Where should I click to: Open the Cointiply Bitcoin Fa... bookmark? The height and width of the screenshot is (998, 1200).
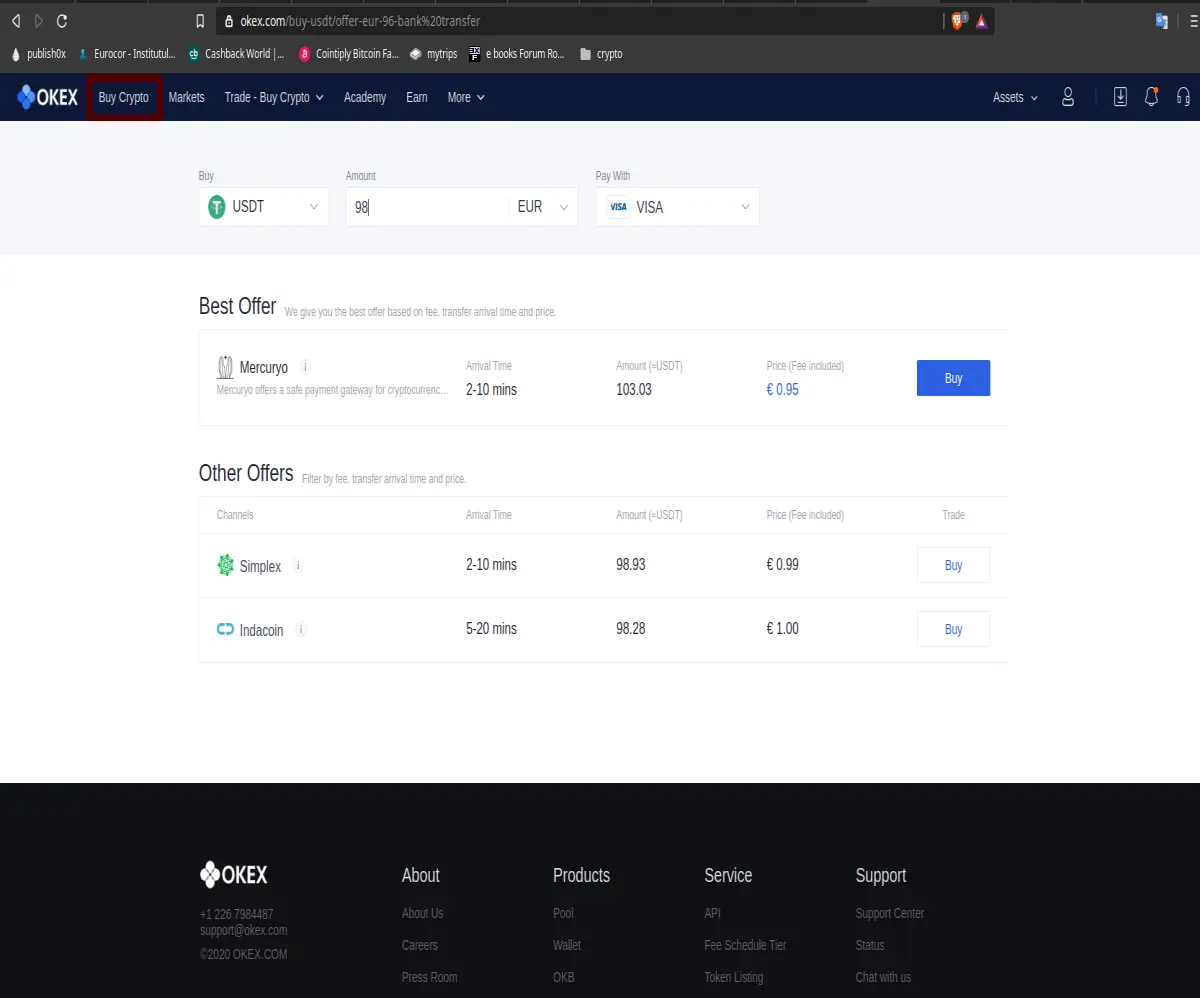tap(349, 54)
